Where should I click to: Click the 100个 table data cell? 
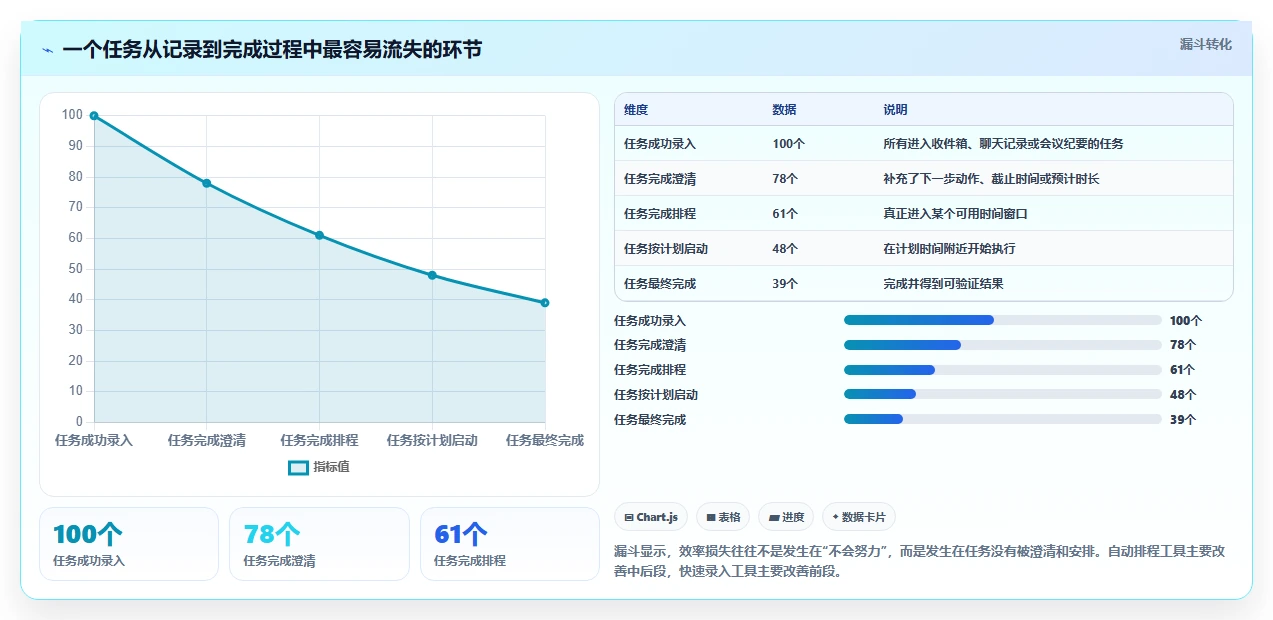coord(789,144)
